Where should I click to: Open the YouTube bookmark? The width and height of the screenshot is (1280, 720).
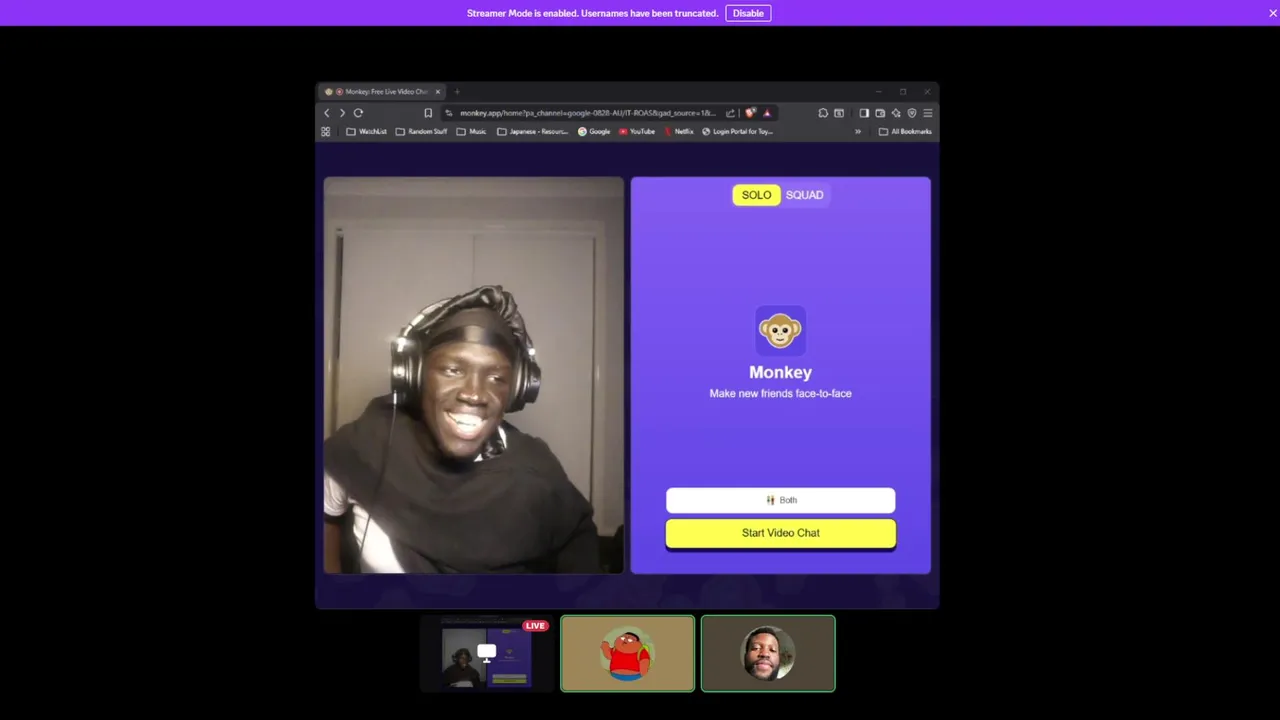click(637, 131)
